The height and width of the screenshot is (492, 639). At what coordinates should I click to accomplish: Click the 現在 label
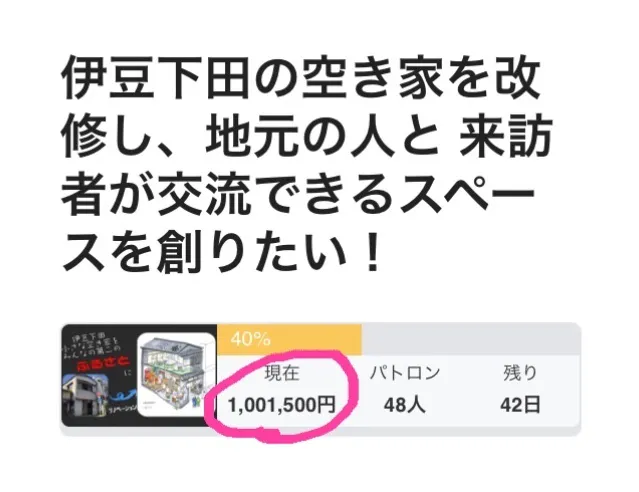[282, 373]
